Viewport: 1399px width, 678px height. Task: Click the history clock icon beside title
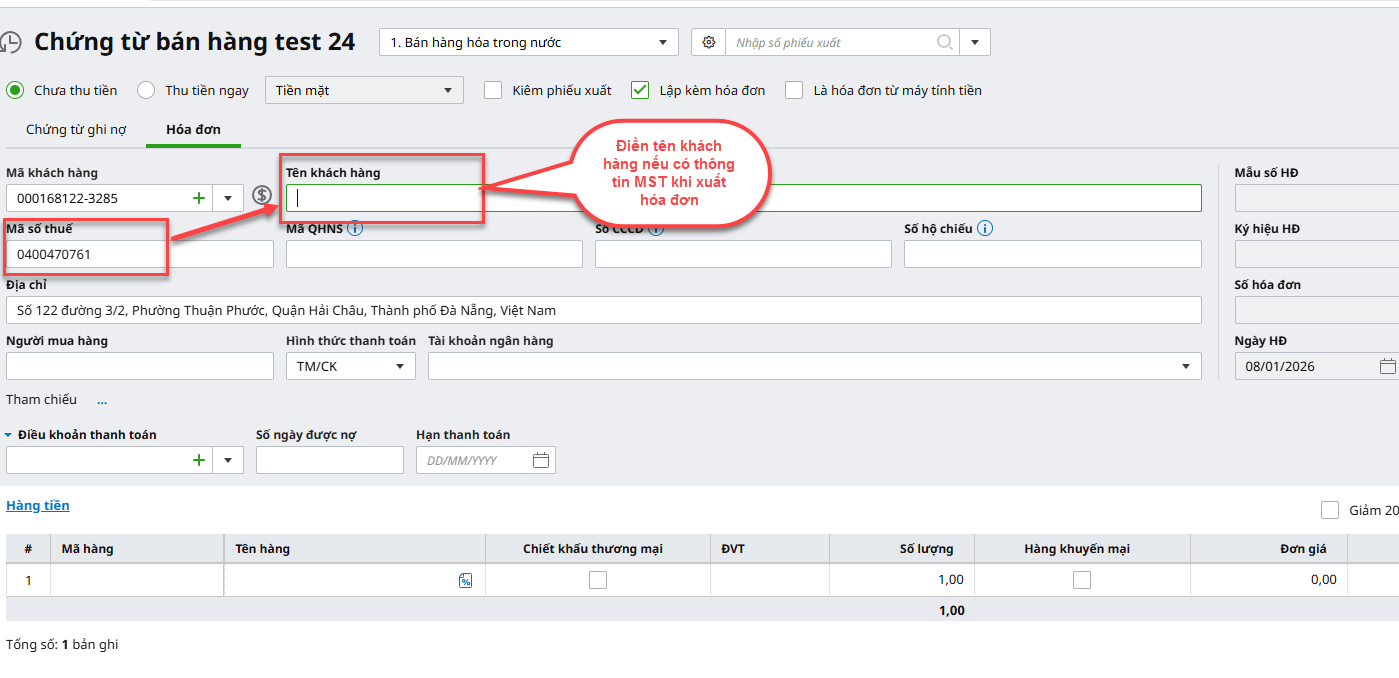coord(10,42)
